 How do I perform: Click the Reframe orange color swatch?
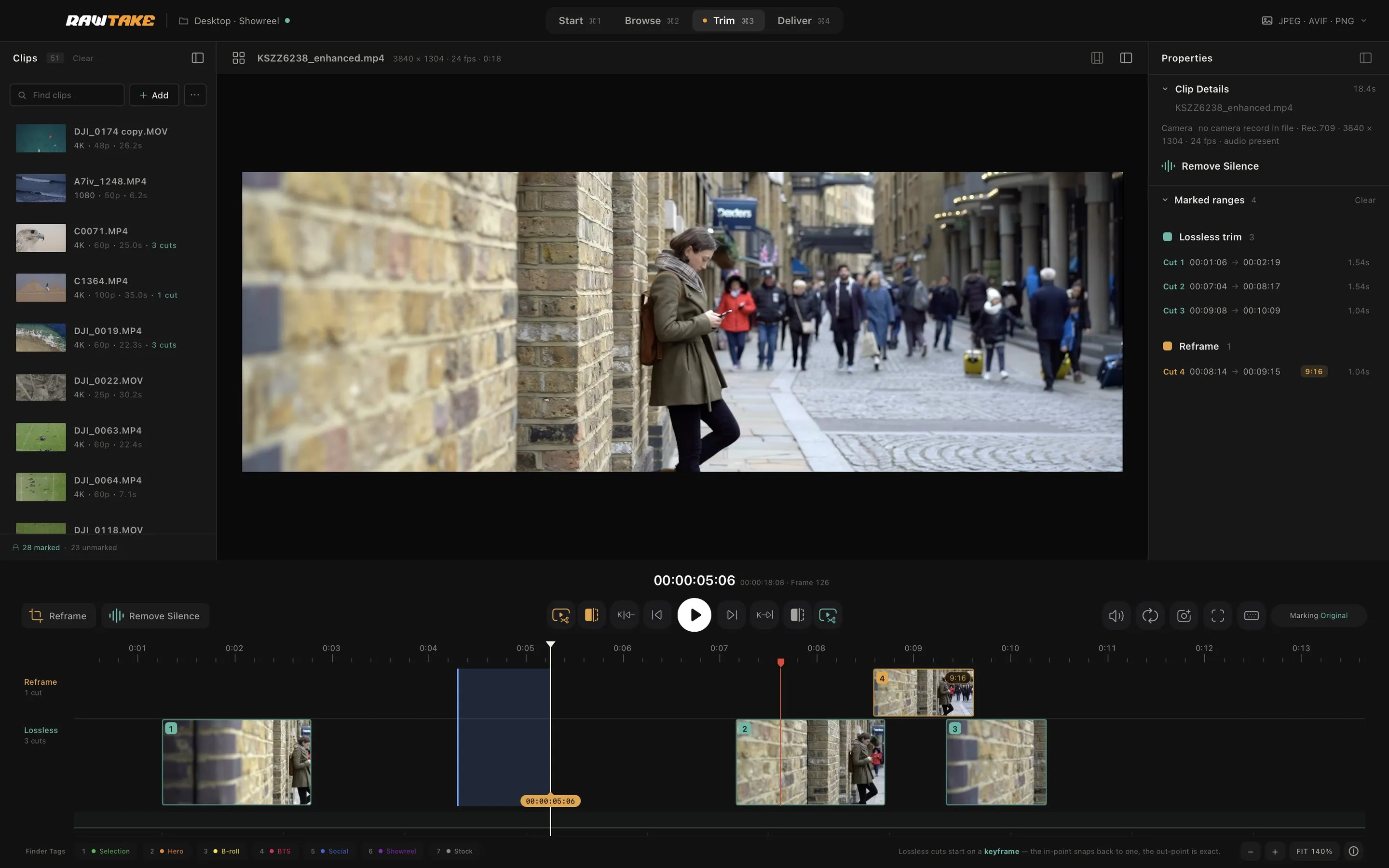click(x=1168, y=346)
